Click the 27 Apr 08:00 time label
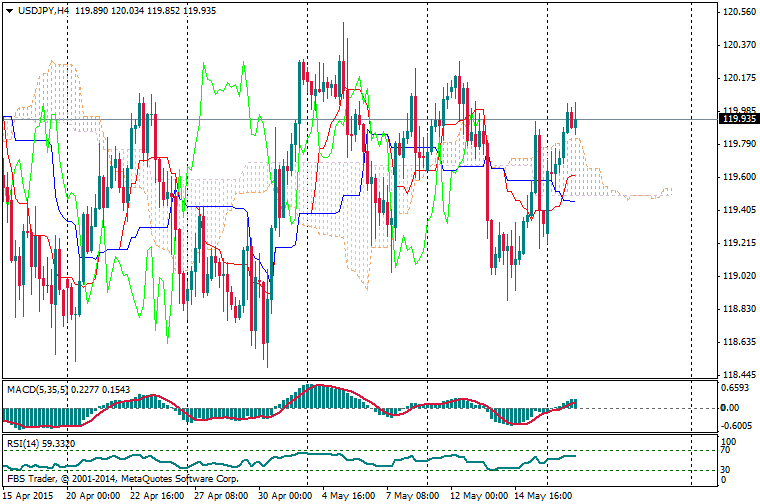Image resolution: width=760 pixels, height=504 pixels. click(x=221, y=496)
